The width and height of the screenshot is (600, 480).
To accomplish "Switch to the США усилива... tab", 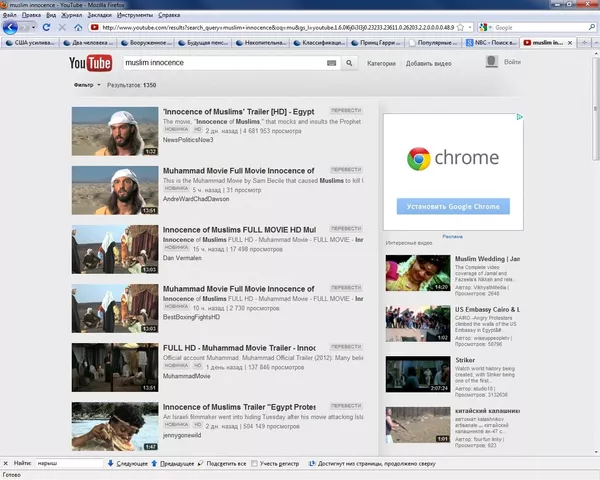I will [31, 42].
